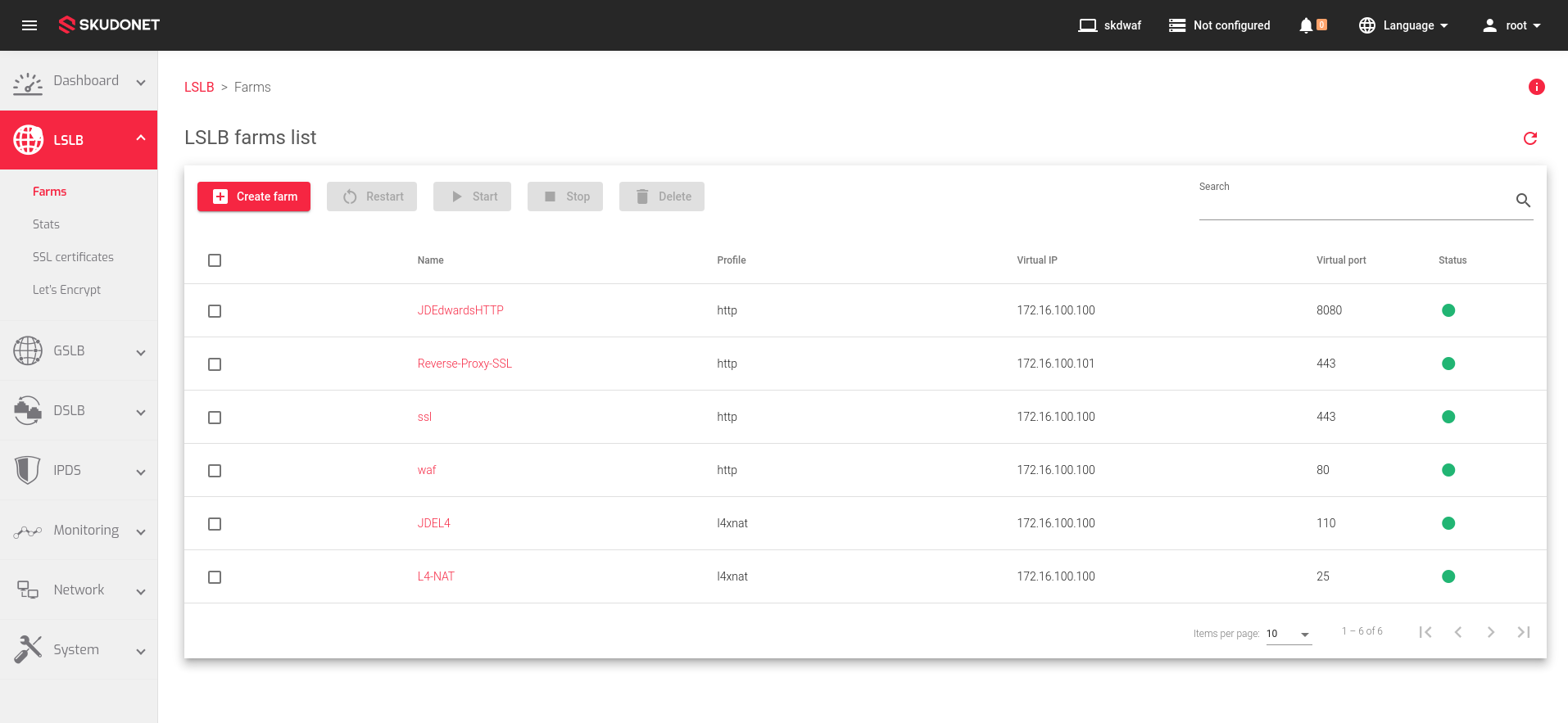Click the Language globe icon

point(1367,25)
